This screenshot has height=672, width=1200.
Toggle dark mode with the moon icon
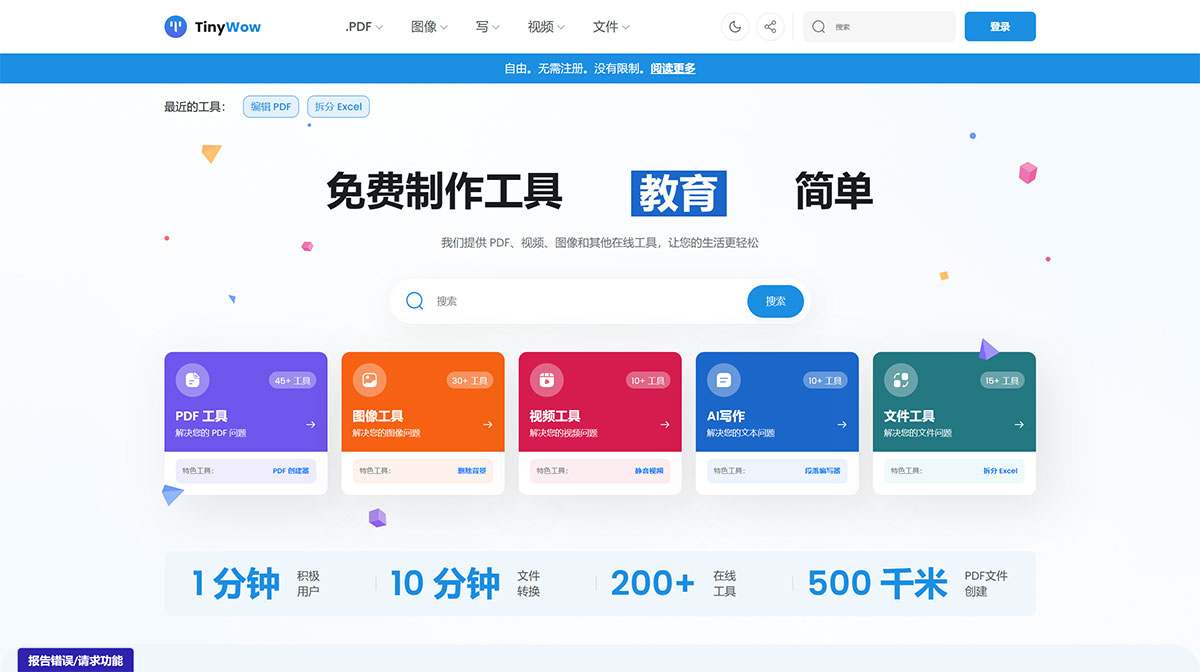pyautogui.click(x=735, y=27)
